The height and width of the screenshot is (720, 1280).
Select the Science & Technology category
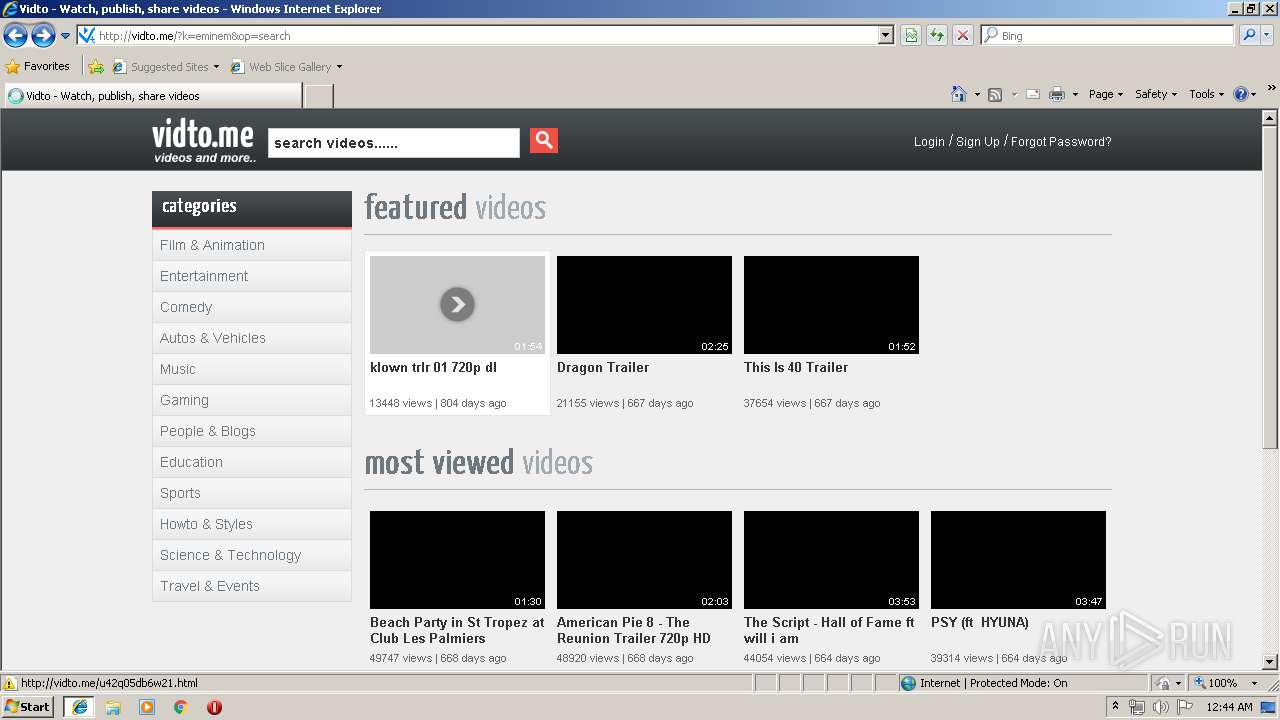[252, 555]
